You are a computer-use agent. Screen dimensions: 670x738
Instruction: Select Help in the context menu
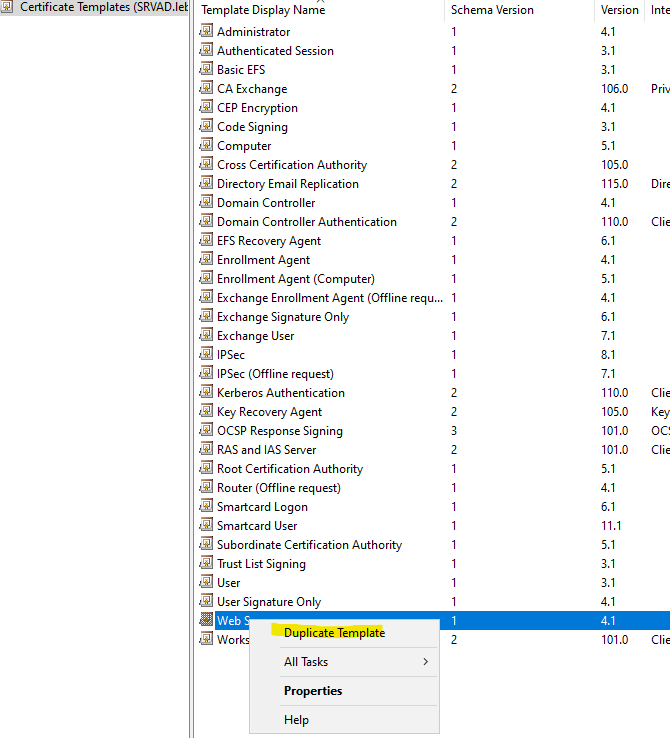click(296, 720)
